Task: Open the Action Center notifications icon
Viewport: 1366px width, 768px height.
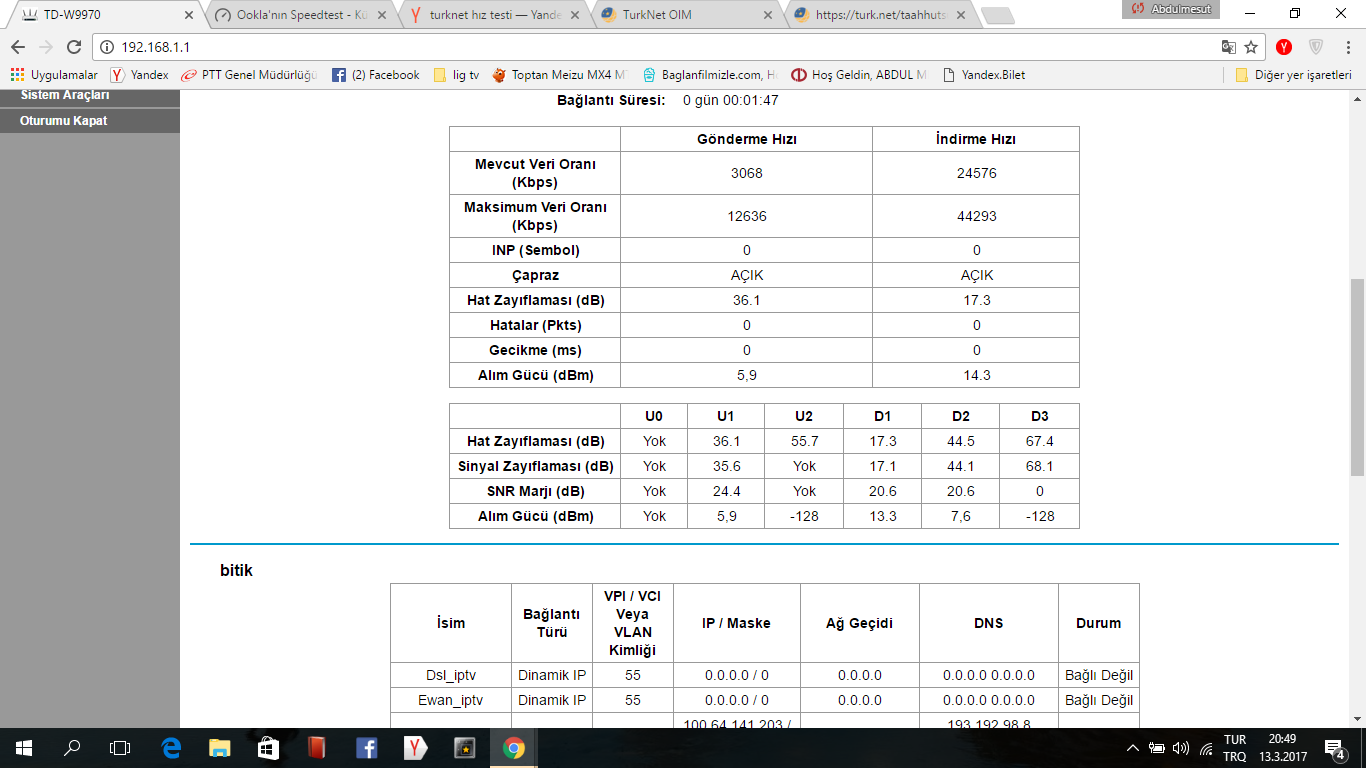Action: [x=1334, y=748]
